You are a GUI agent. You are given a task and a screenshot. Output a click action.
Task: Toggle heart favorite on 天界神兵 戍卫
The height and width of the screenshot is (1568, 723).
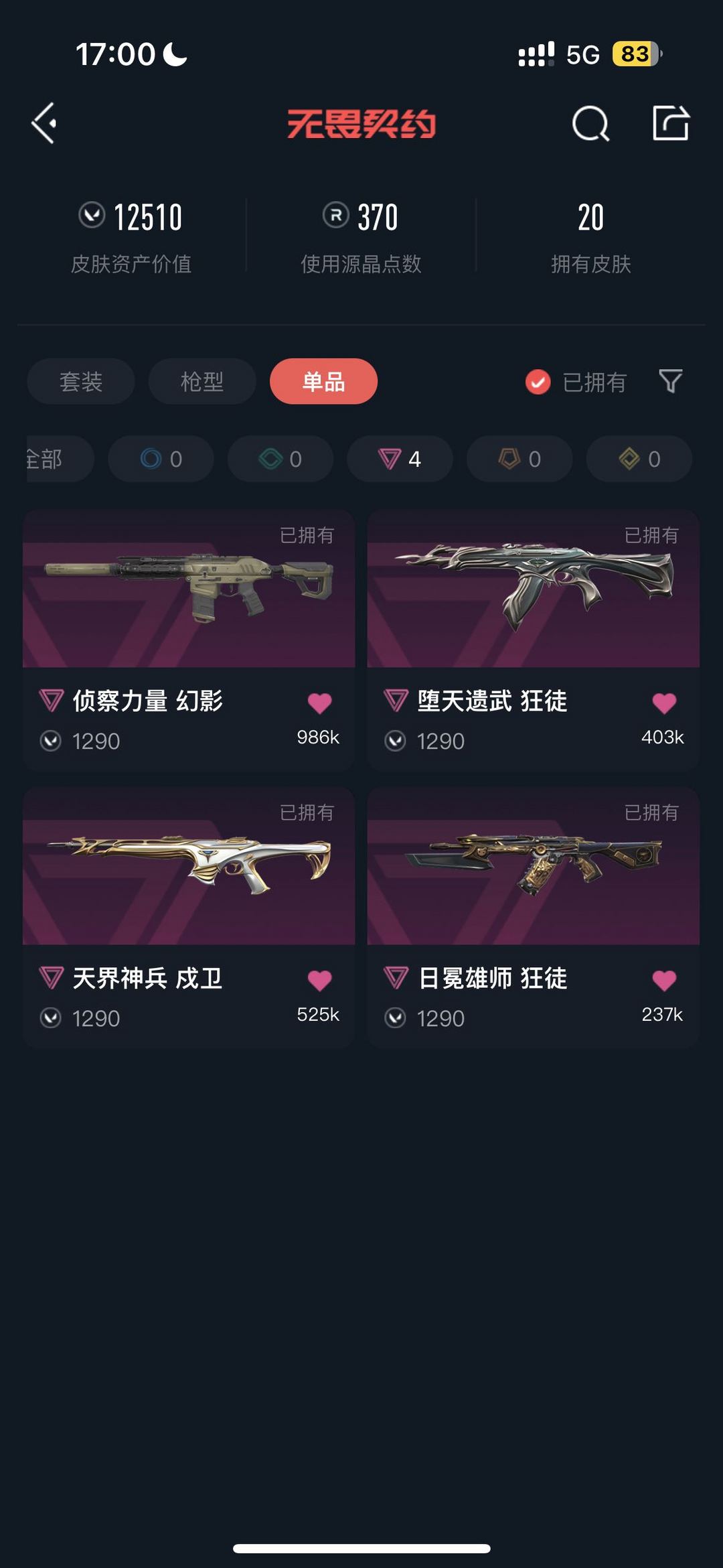(319, 980)
